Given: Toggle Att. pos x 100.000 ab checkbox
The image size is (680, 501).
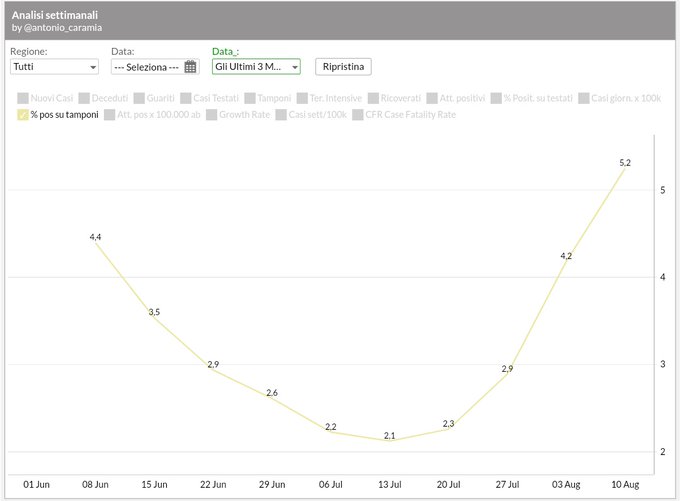Looking at the screenshot, I should pyautogui.click(x=110, y=115).
